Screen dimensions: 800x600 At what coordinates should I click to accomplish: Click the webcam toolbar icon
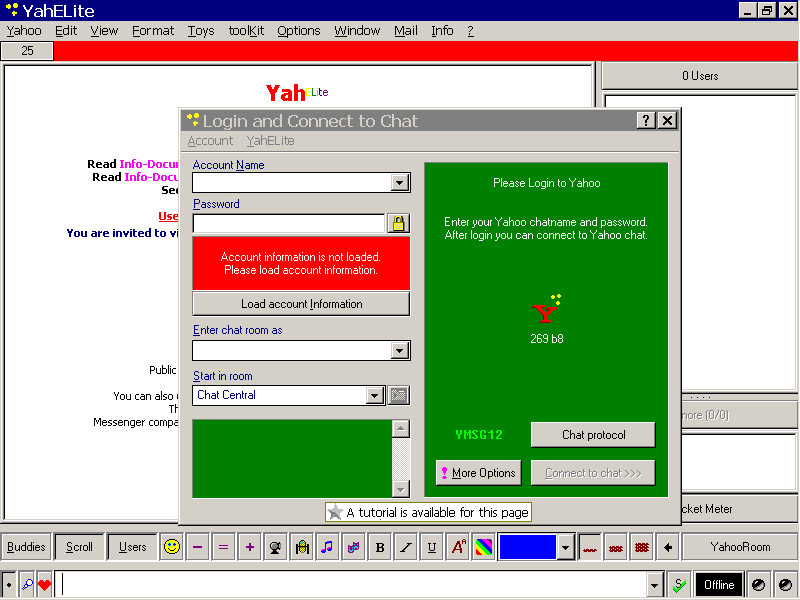pyautogui.click(x=276, y=547)
